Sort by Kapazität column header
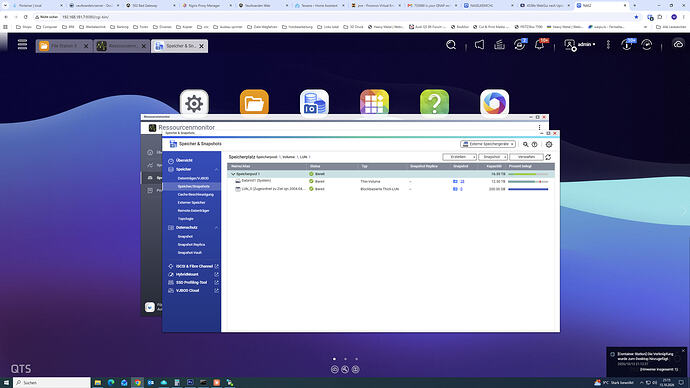Viewport: 690px width, 388px height. (494, 166)
